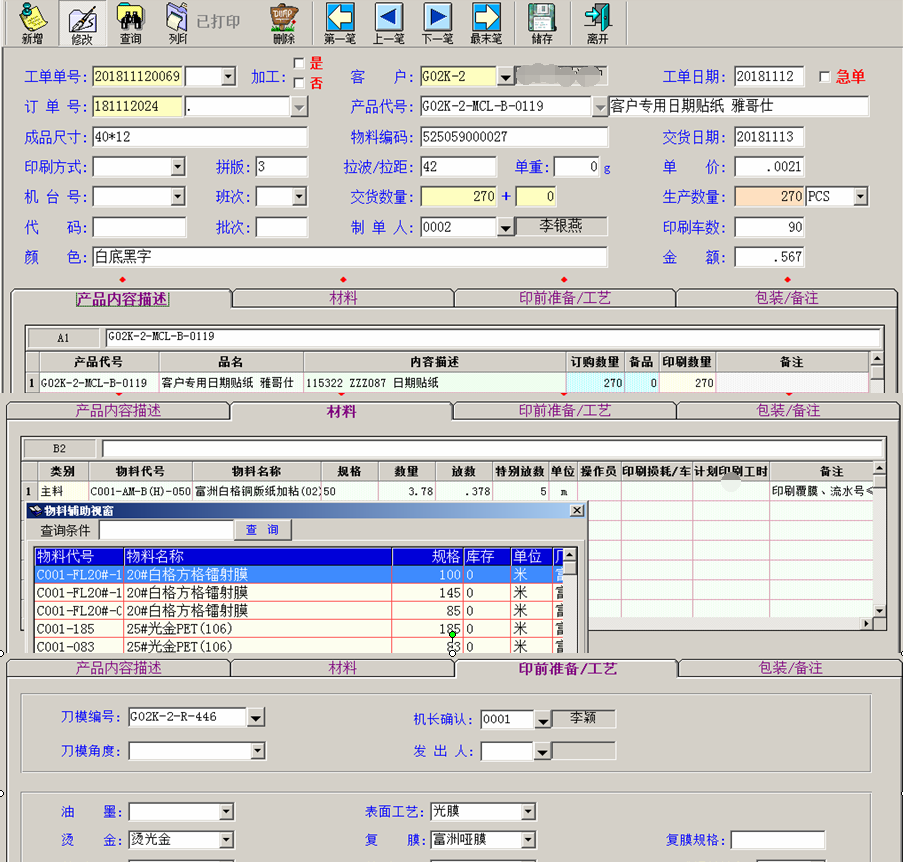903x862 pixels.
Task: Exit using the 离开 icon
Action: (x=598, y=24)
